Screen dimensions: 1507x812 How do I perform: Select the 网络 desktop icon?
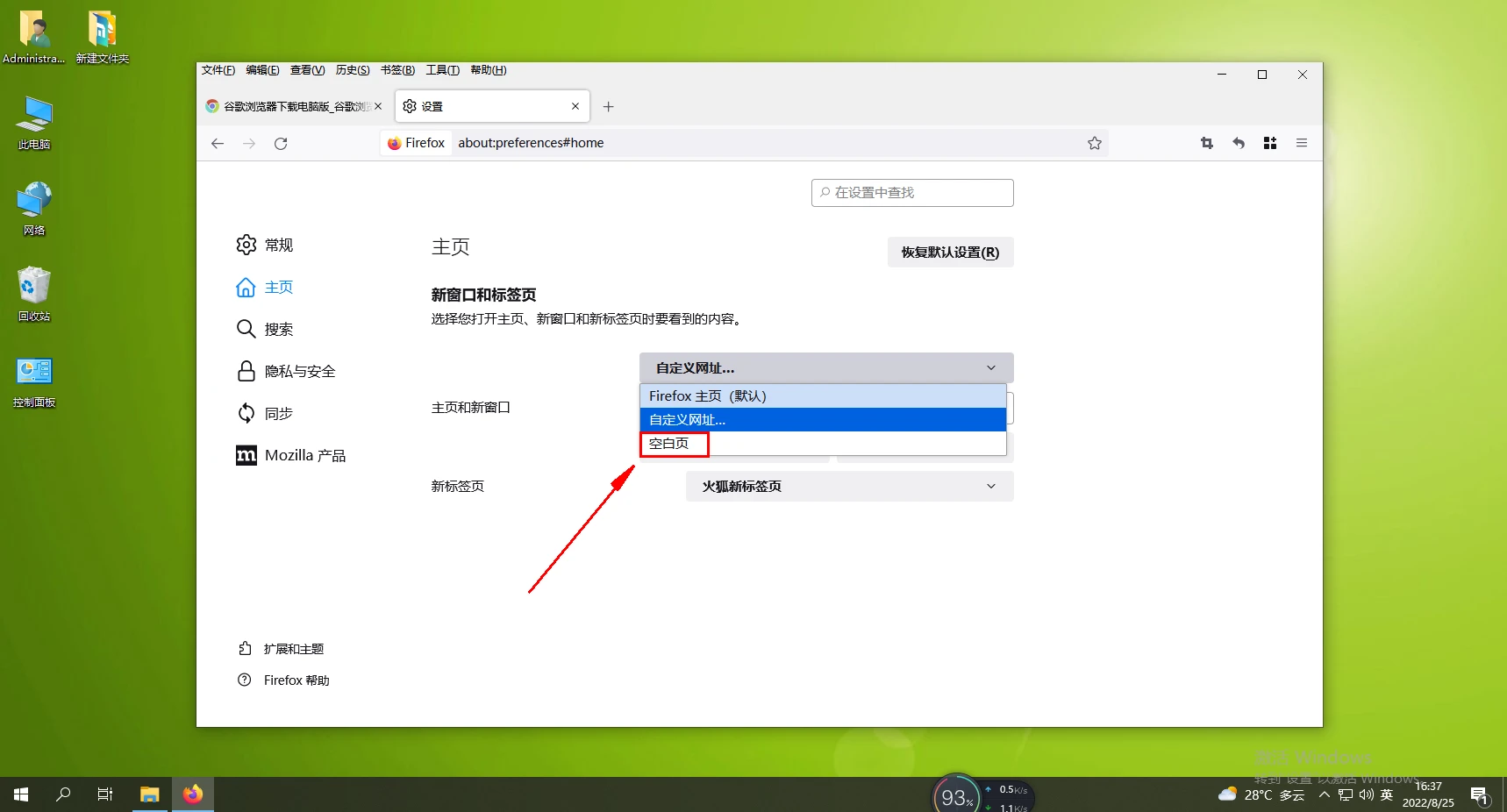34,209
